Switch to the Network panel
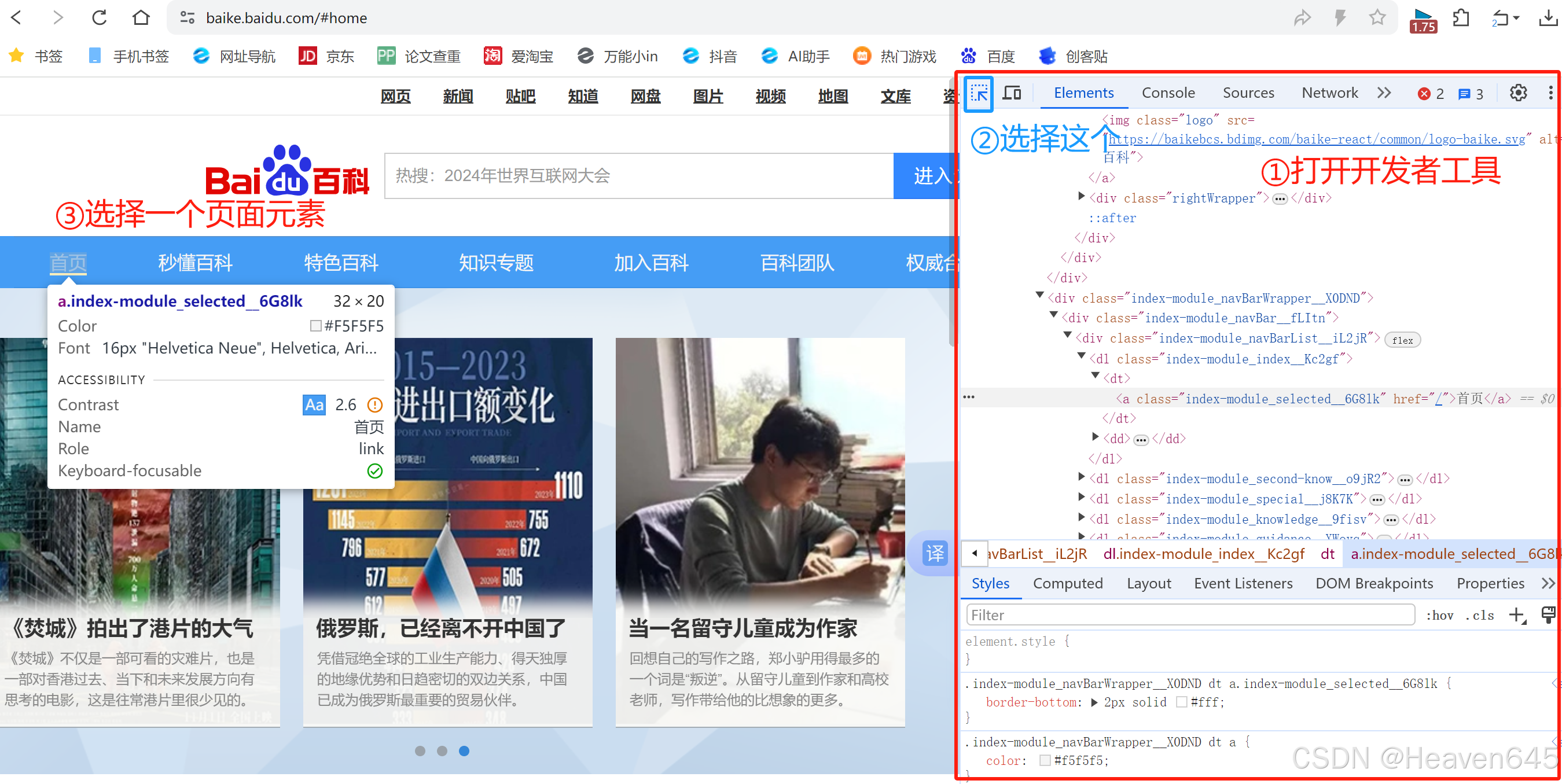Viewport: 1562px width, 784px height. pyautogui.click(x=1329, y=92)
